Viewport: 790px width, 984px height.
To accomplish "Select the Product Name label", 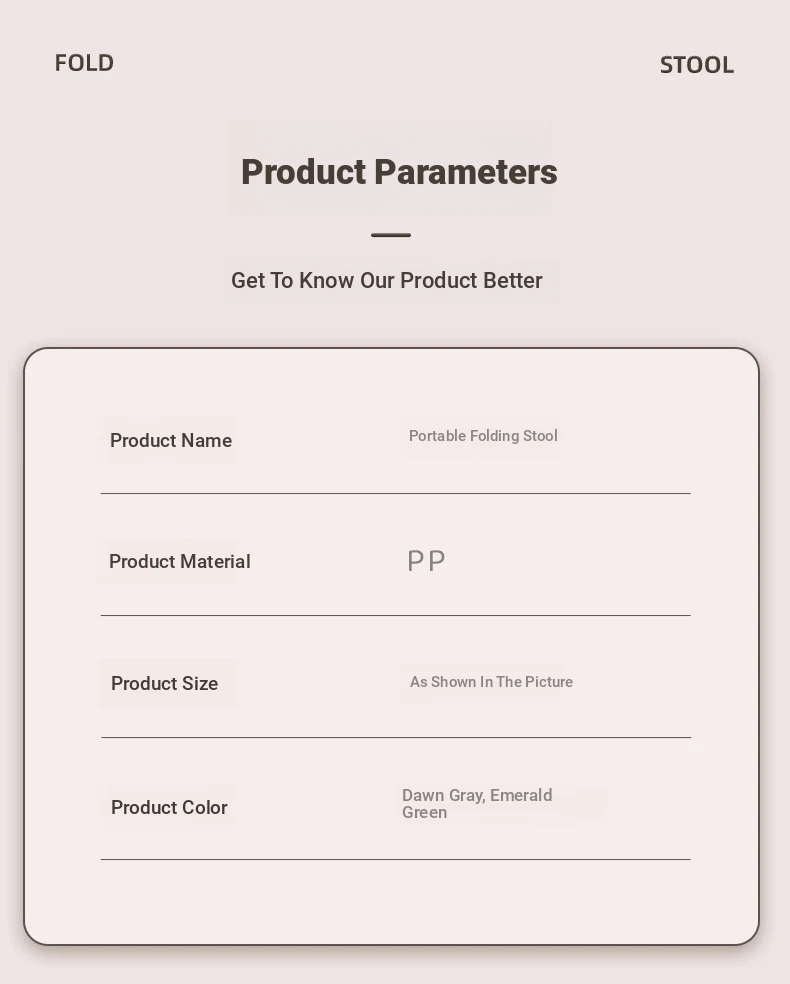I will point(171,441).
